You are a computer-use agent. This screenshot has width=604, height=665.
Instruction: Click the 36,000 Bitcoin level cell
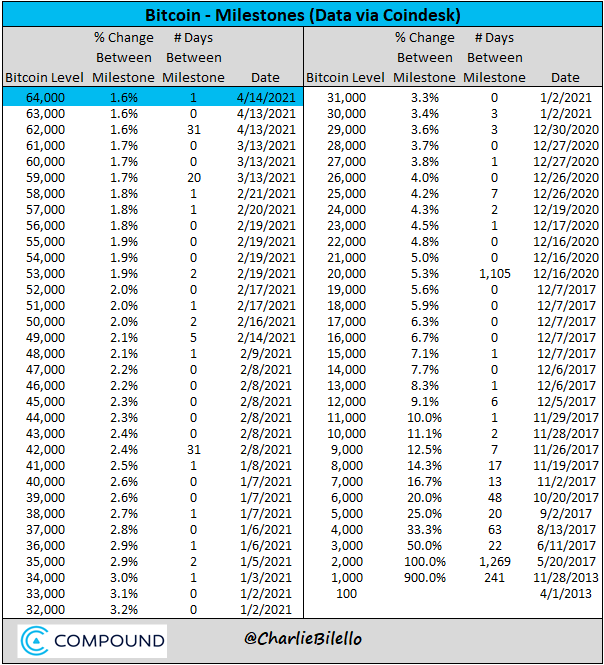point(45,546)
